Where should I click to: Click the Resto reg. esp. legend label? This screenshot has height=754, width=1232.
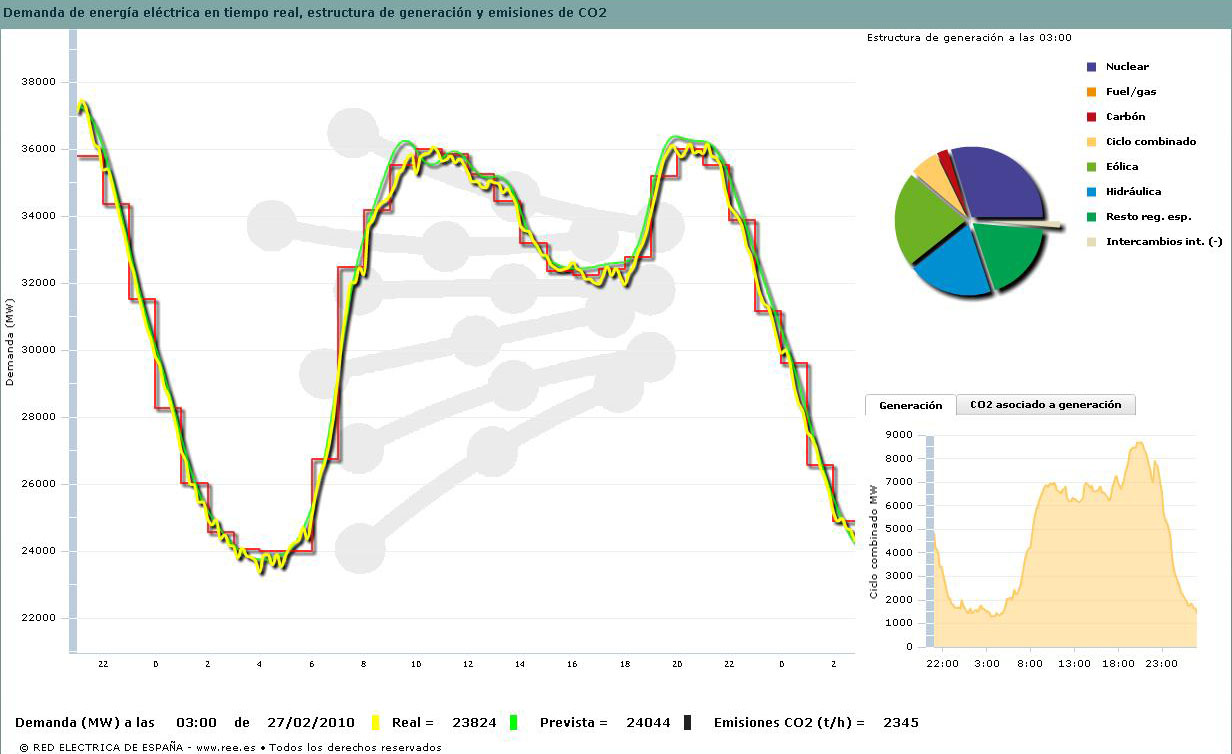click(1149, 217)
